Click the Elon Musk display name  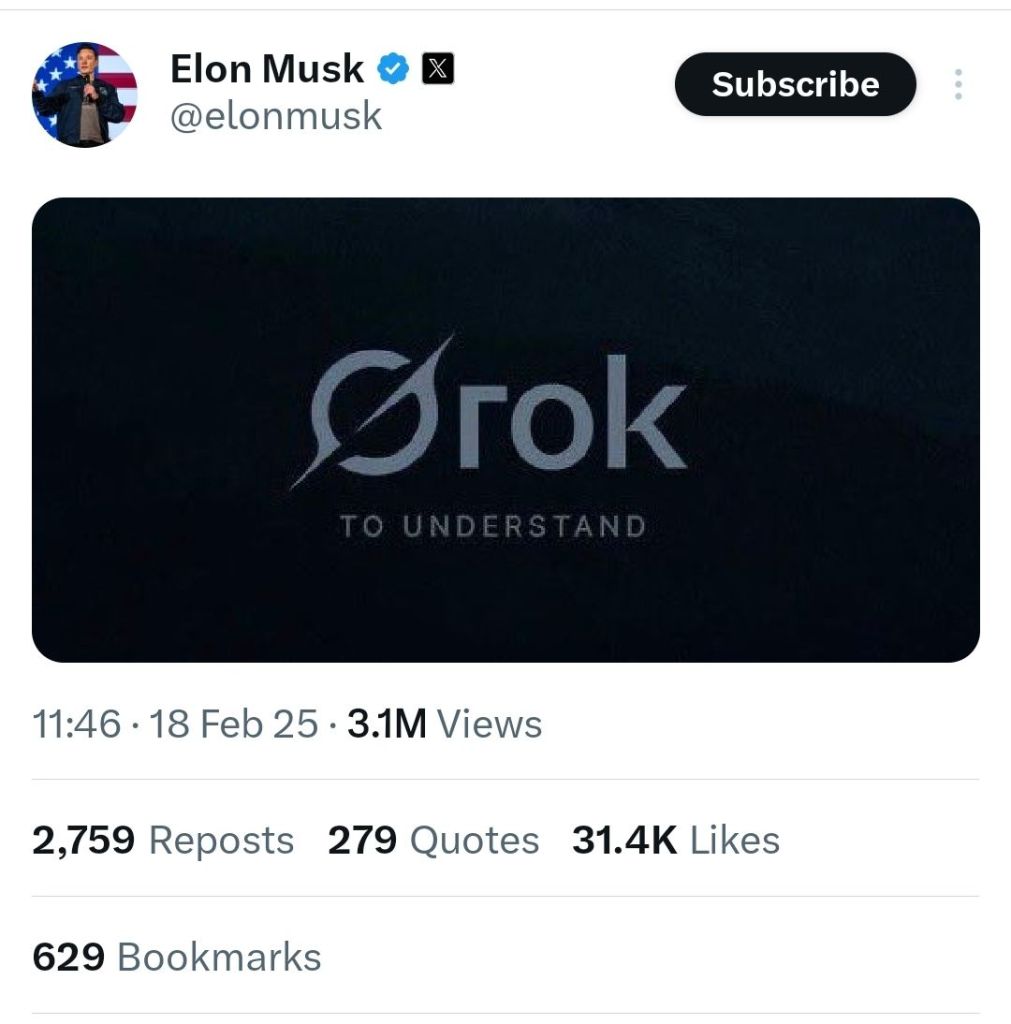[x=267, y=69]
